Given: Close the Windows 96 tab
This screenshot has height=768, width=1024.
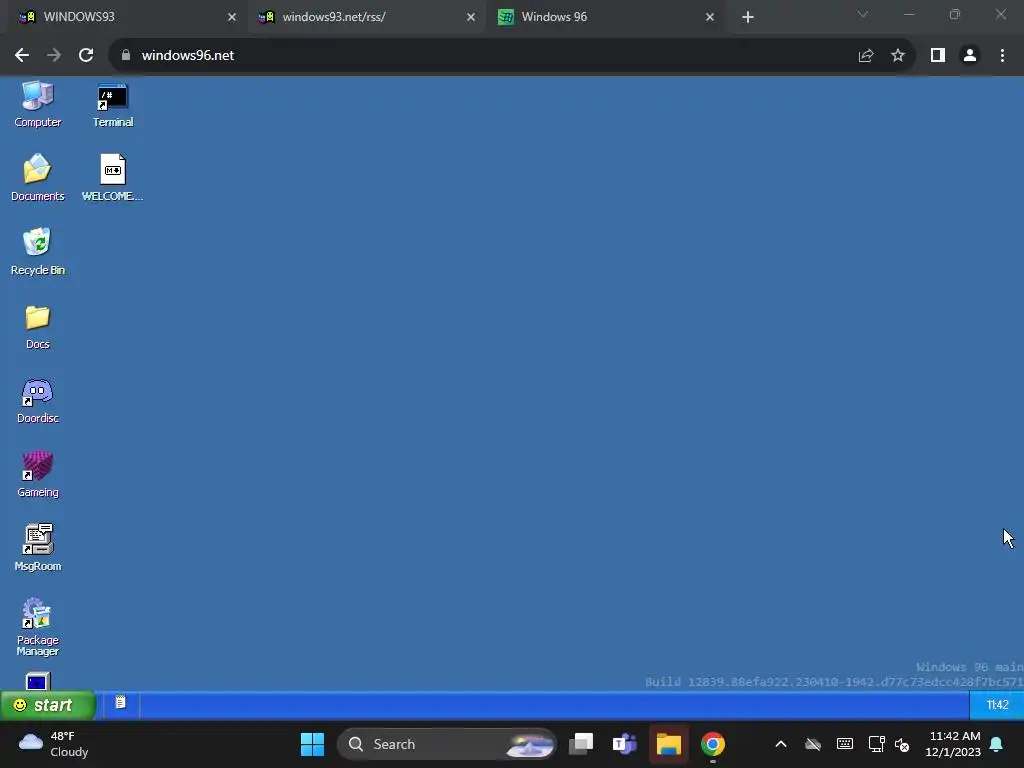Looking at the screenshot, I should pos(710,17).
